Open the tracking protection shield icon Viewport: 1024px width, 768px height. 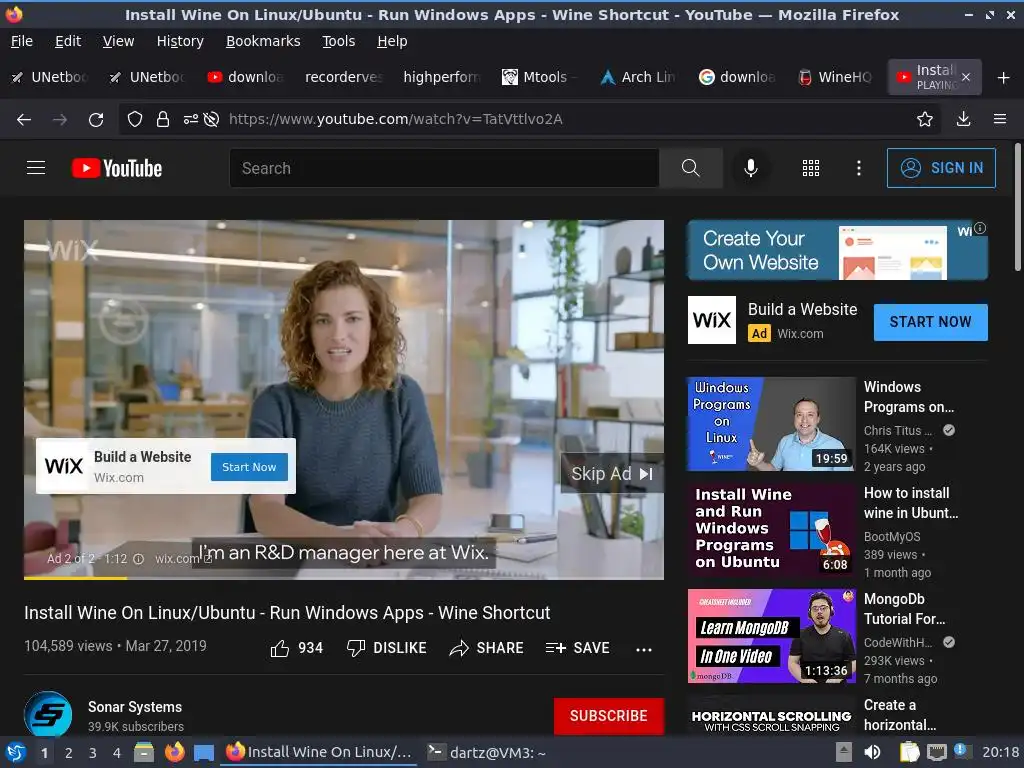[x=135, y=120]
